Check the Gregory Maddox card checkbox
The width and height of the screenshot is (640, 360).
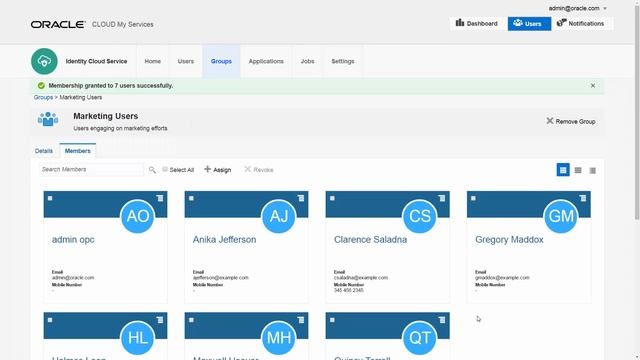click(x=473, y=198)
